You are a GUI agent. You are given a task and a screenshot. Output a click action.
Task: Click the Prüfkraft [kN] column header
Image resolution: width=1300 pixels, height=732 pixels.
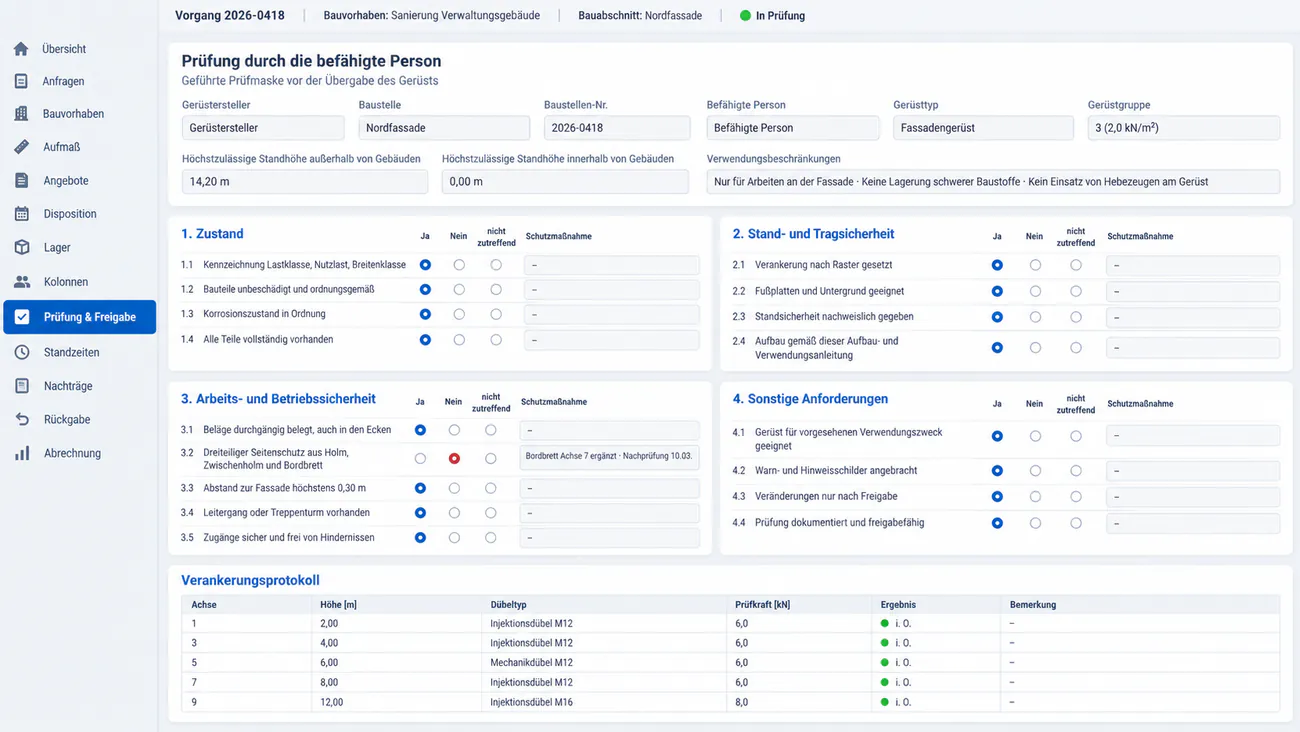click(x=762, y=605)
